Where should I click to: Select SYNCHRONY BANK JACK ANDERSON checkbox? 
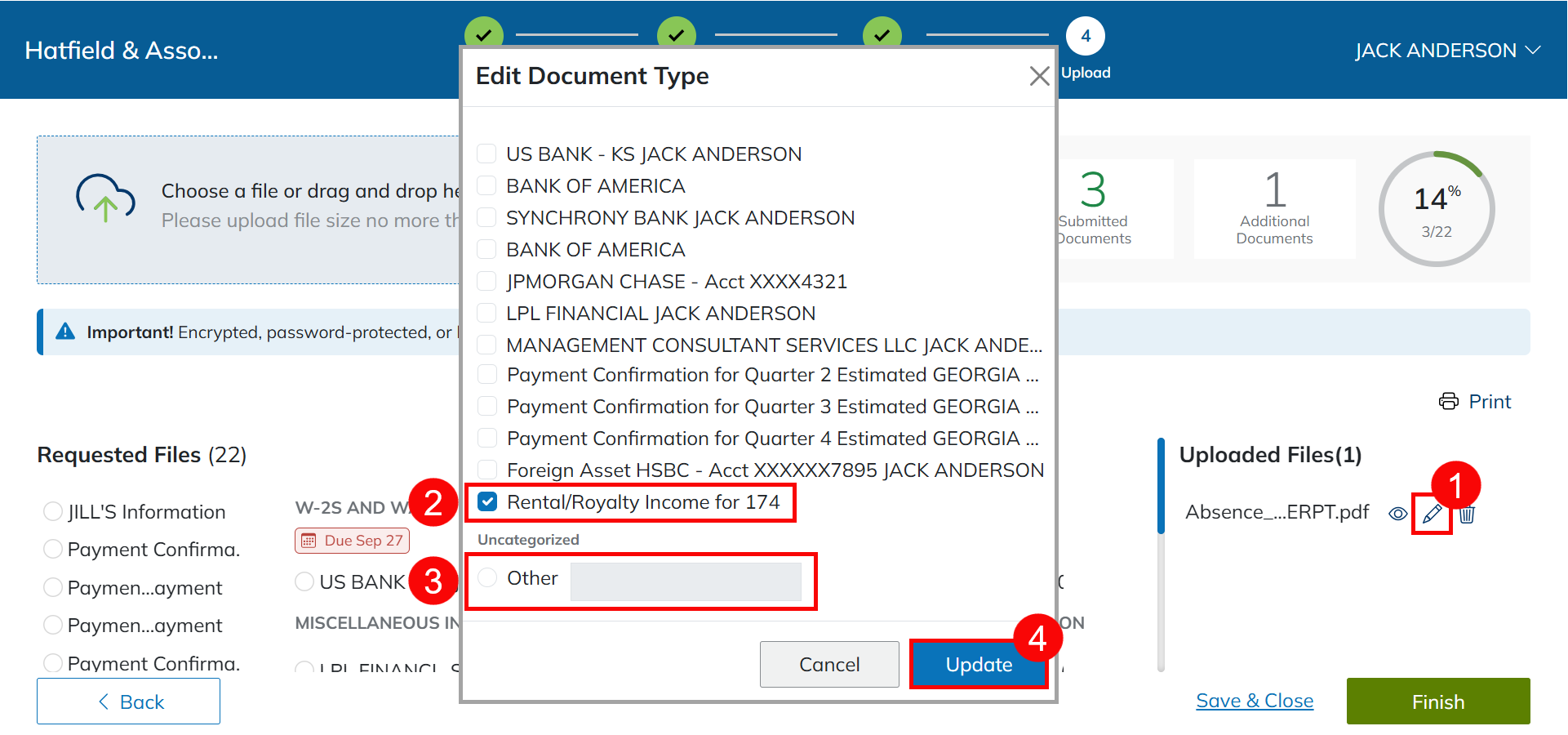(x=486, y=217)
